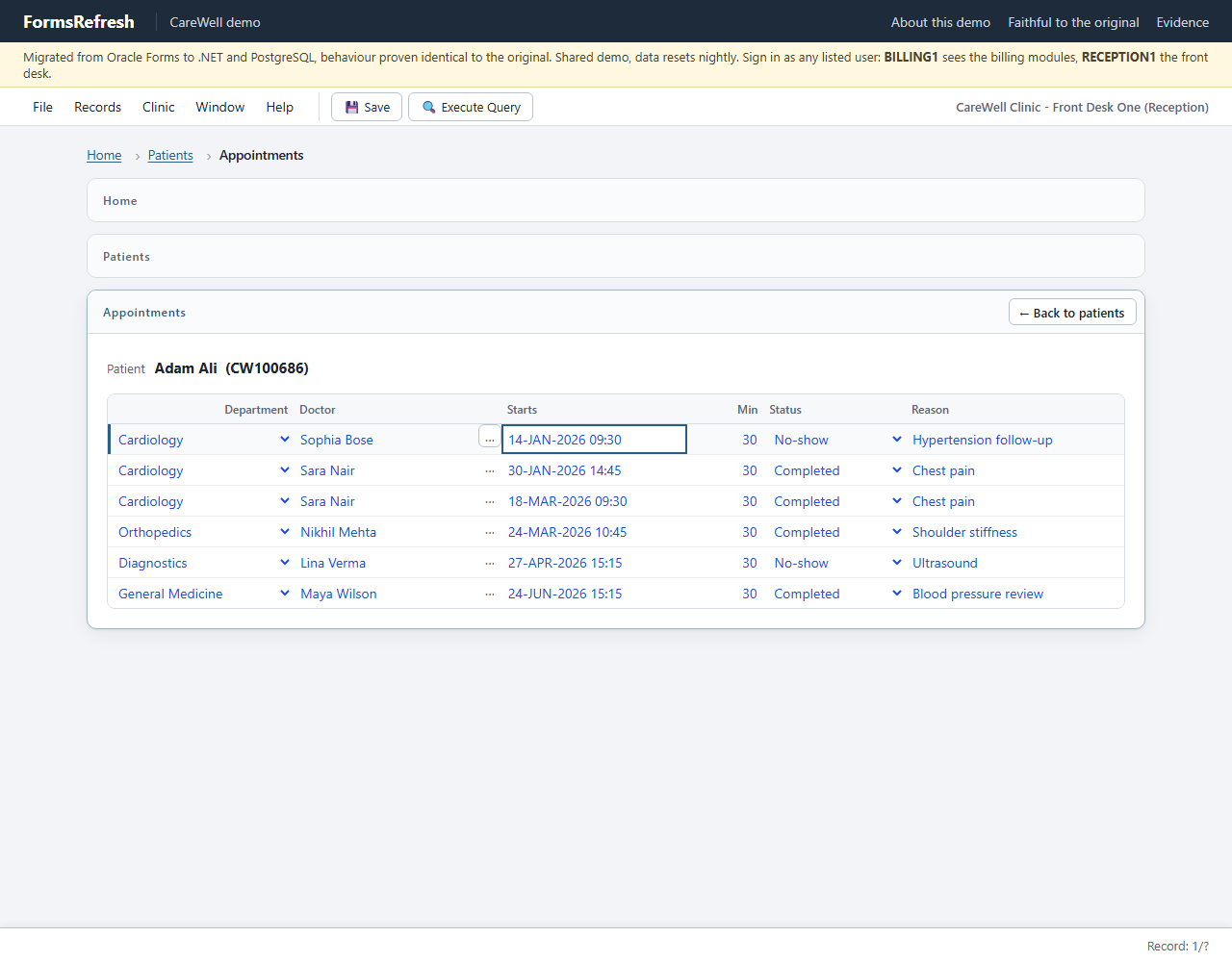
Task: Expand the Orthopedics department dropdown
Action: [x=285, y=532]
